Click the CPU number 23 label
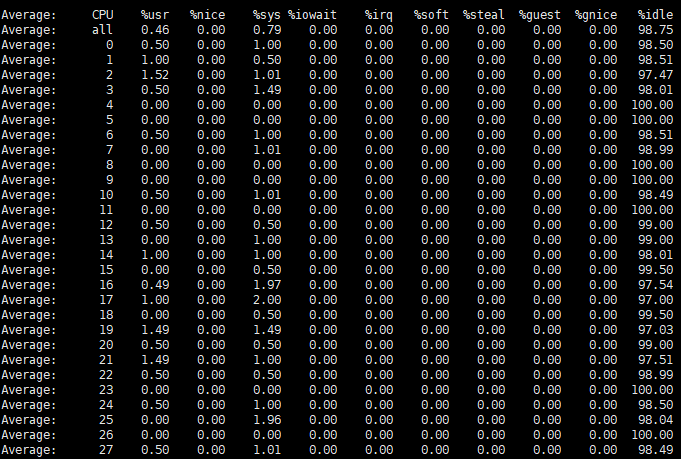The image size is (681, 459). (x=106, y=390)
